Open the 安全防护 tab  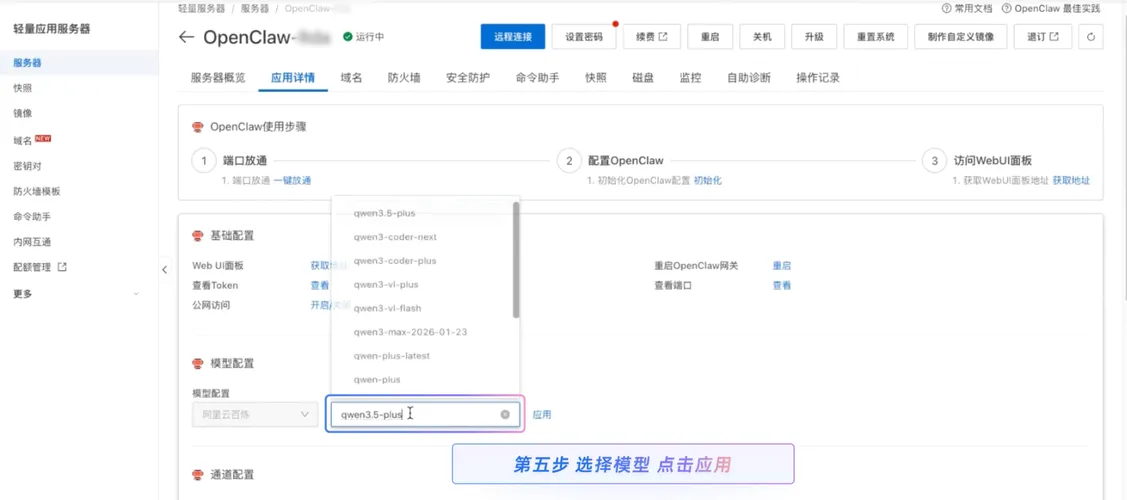[x=468, y=78]
